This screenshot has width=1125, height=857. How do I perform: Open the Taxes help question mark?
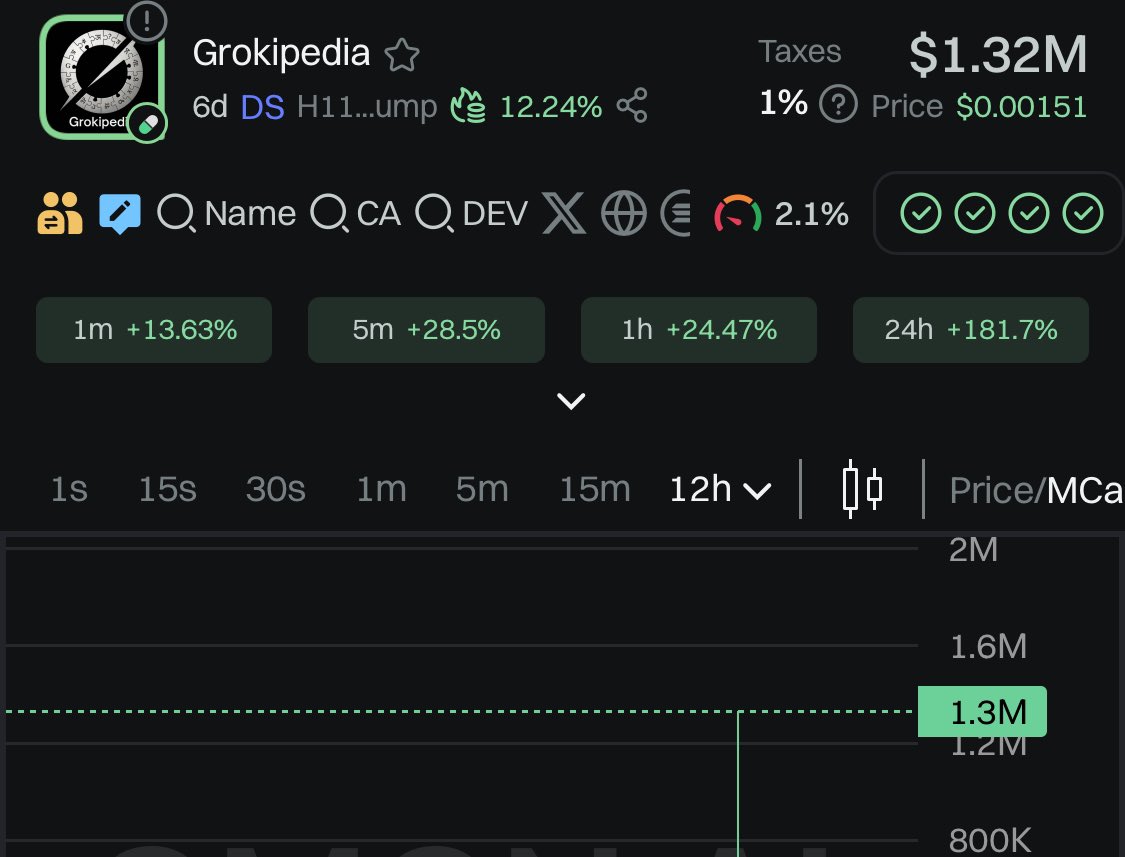[838, 105]
